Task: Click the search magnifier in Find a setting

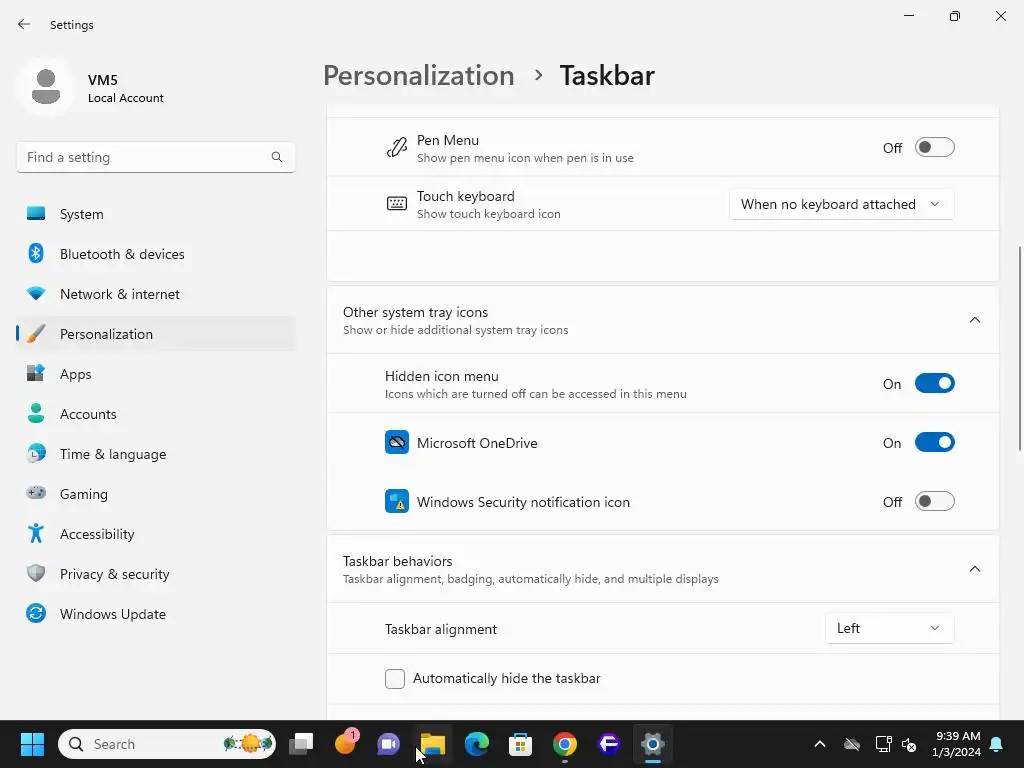Action: coord(277,157)
